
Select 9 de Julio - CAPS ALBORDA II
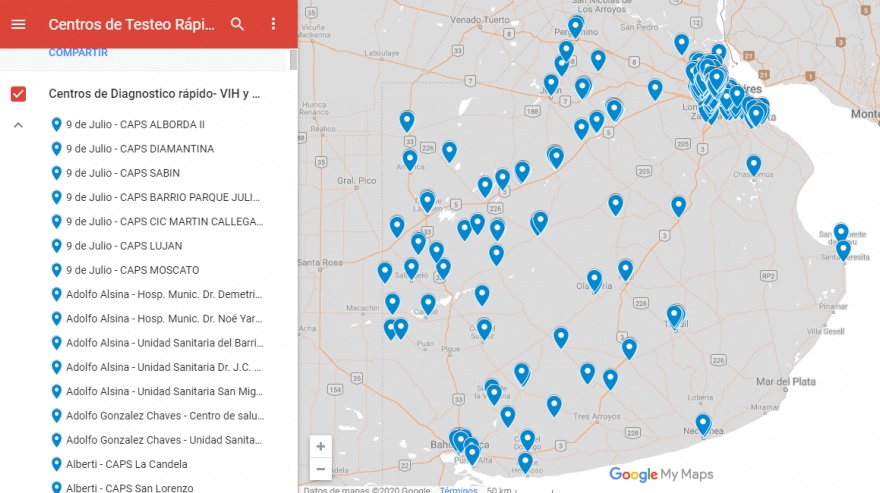point(135,125)
